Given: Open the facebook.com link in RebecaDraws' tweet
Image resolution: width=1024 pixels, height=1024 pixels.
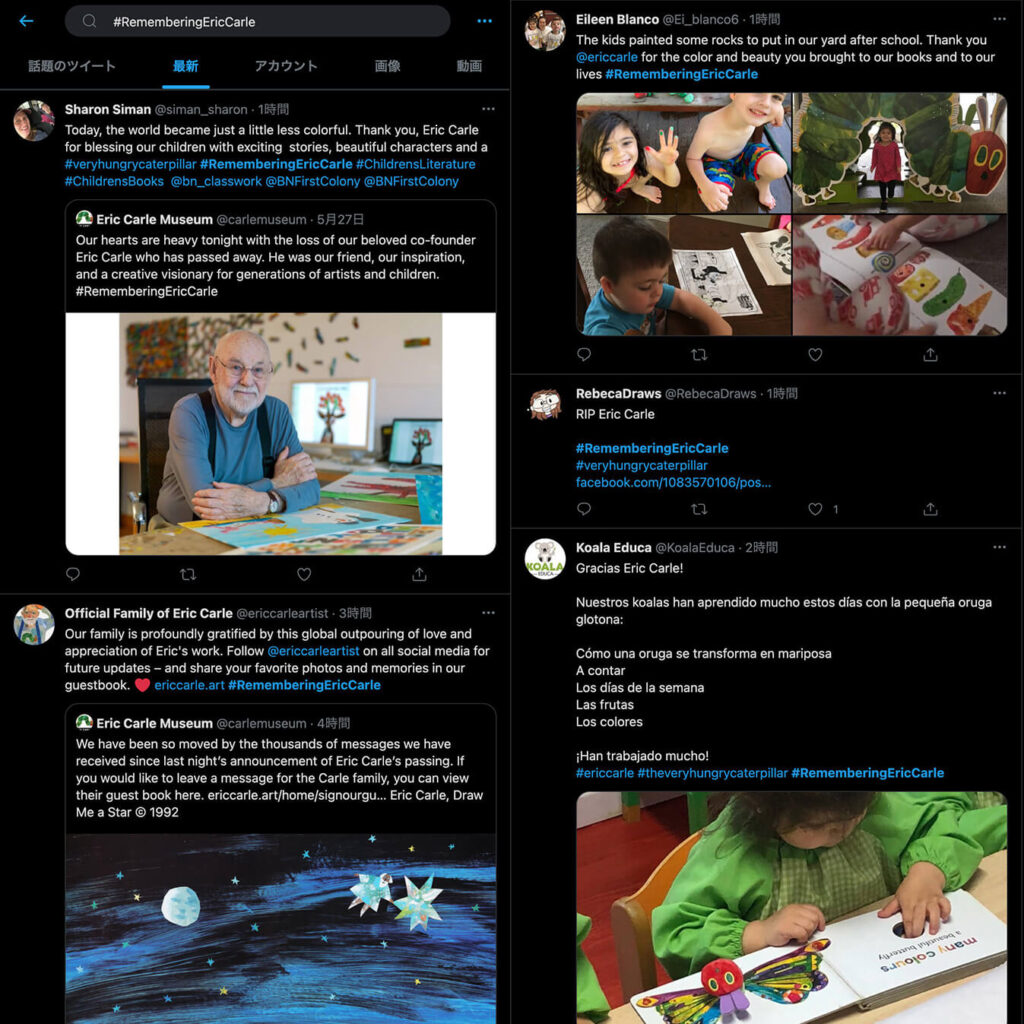Looking at the screenshot, I should pyautogui.click(x=673, y=483).
